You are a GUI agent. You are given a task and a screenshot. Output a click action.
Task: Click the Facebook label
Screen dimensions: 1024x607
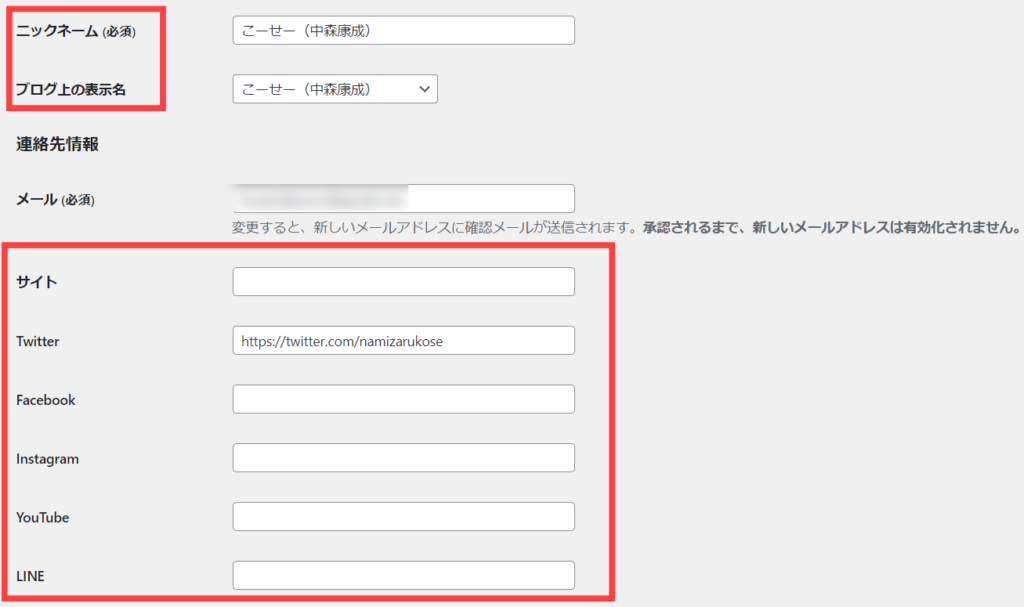pyautogui.click(x=46, y=400)
